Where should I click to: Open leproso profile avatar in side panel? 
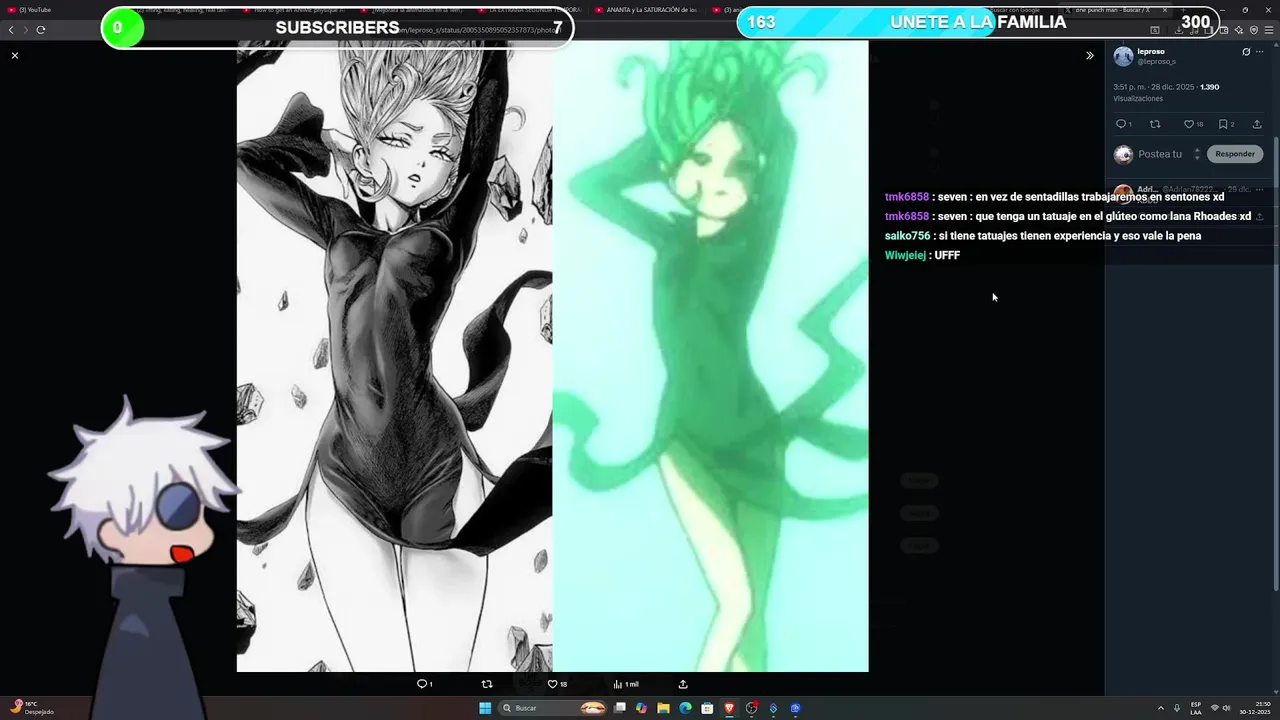click(x=1123, y=56)
